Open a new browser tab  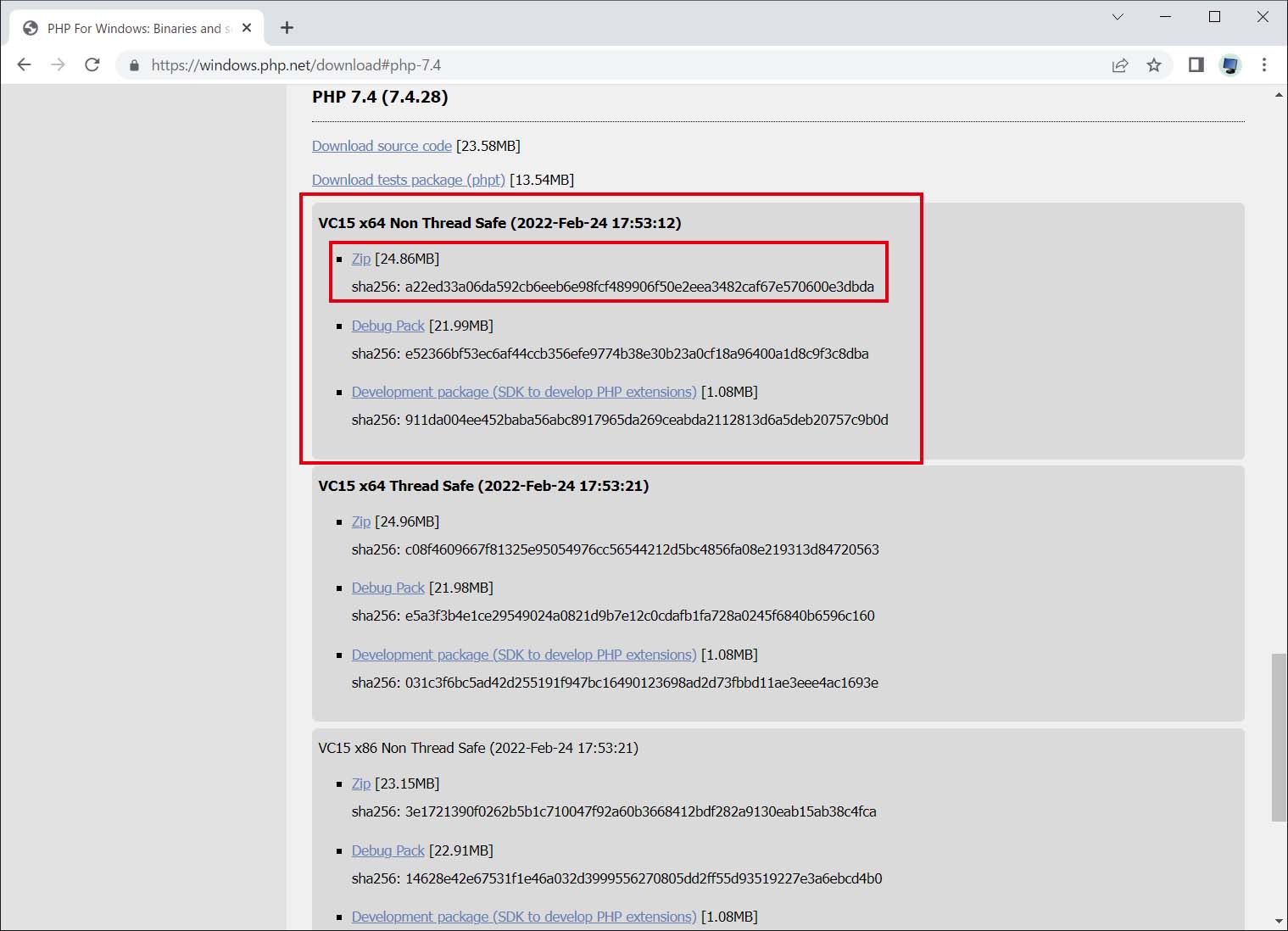[287, 28]
